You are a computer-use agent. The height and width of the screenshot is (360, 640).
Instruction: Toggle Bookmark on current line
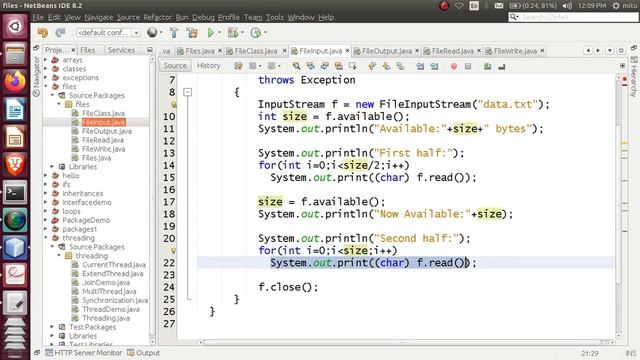(x=400, y=66)
